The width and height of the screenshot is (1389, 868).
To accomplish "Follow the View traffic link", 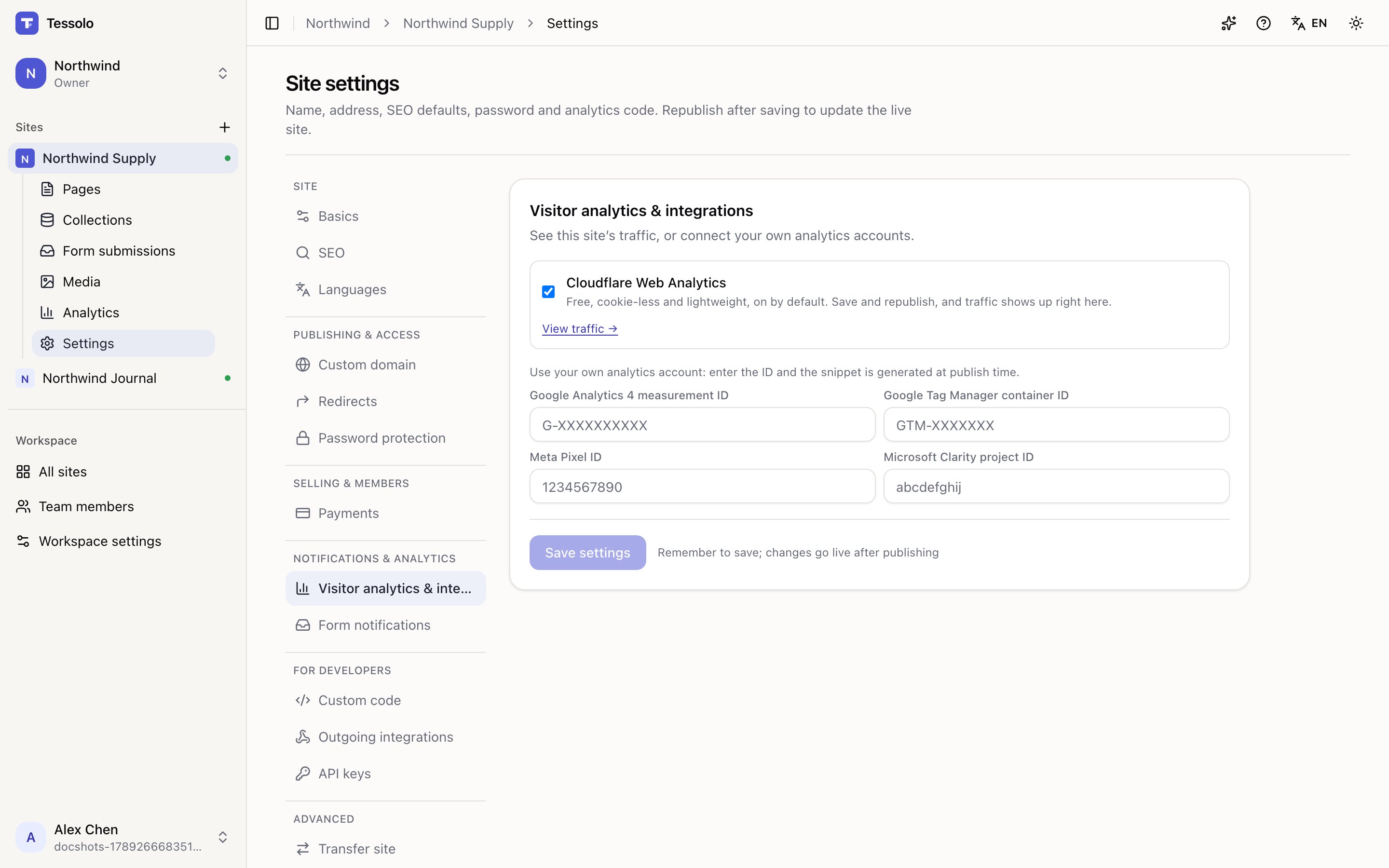I will pos(580,329).
